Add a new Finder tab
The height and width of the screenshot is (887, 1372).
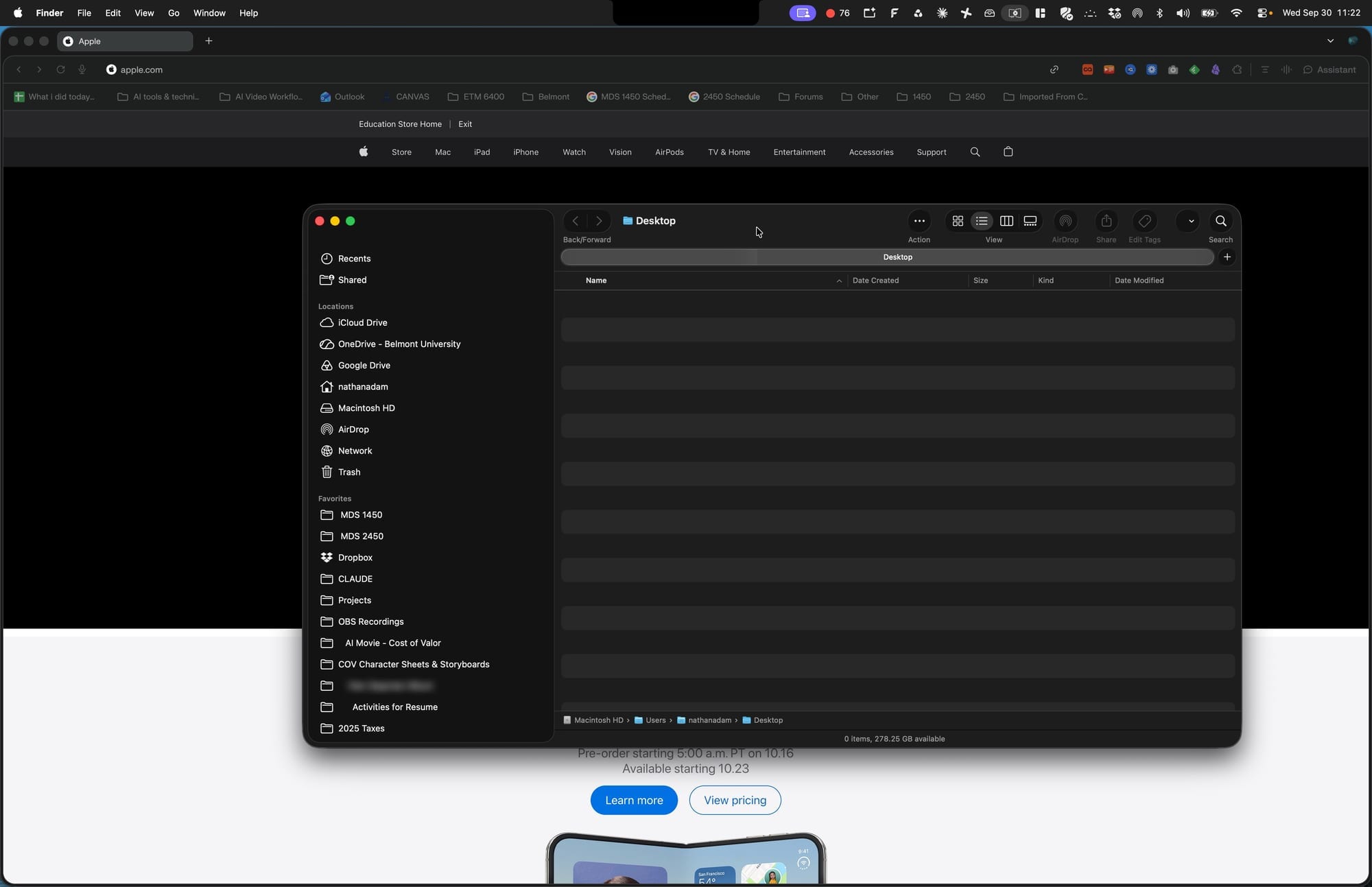pos(1227,257)
